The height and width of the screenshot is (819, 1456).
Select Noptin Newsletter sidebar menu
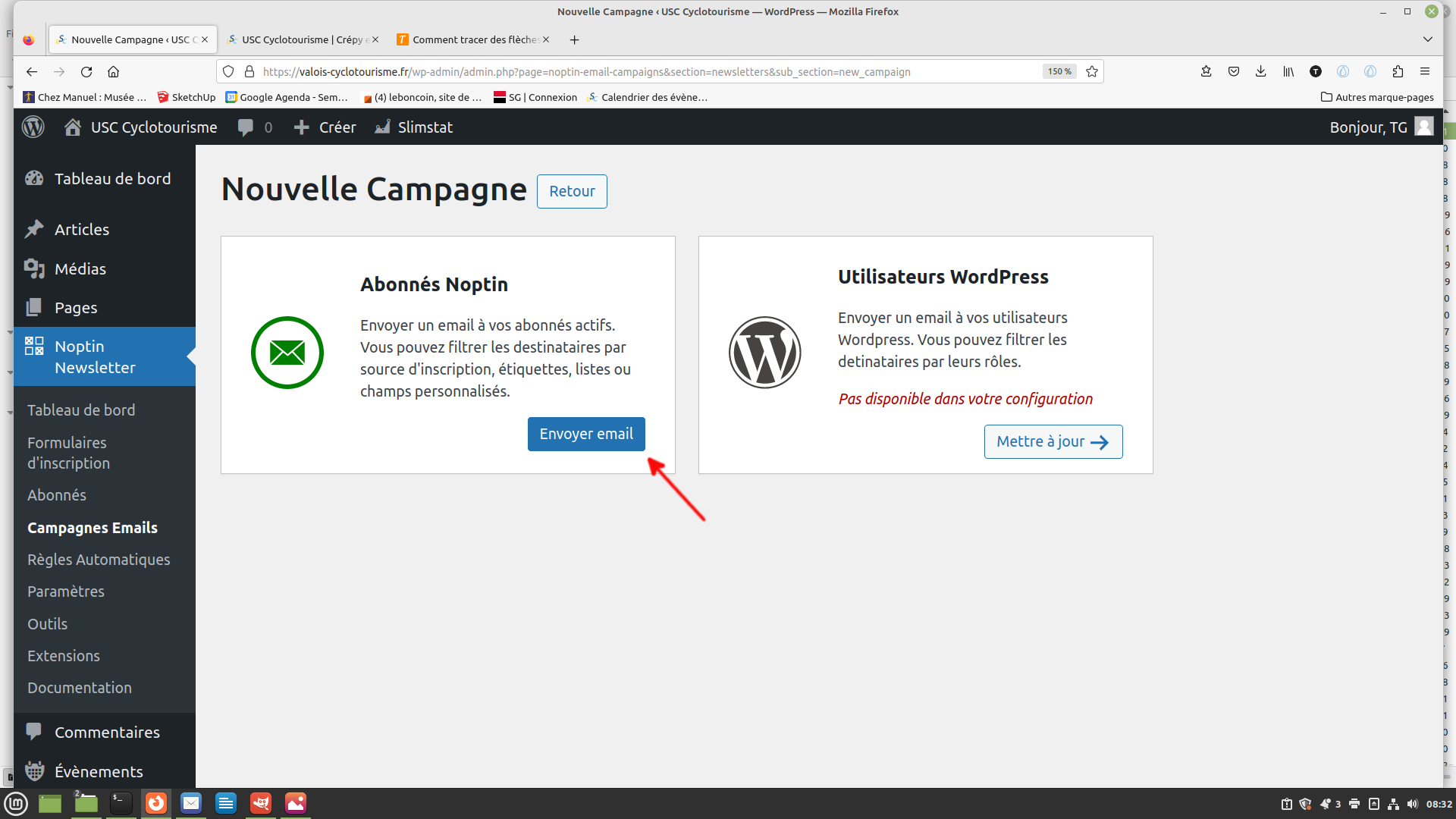pyautogui.click(x=105, y=356)
